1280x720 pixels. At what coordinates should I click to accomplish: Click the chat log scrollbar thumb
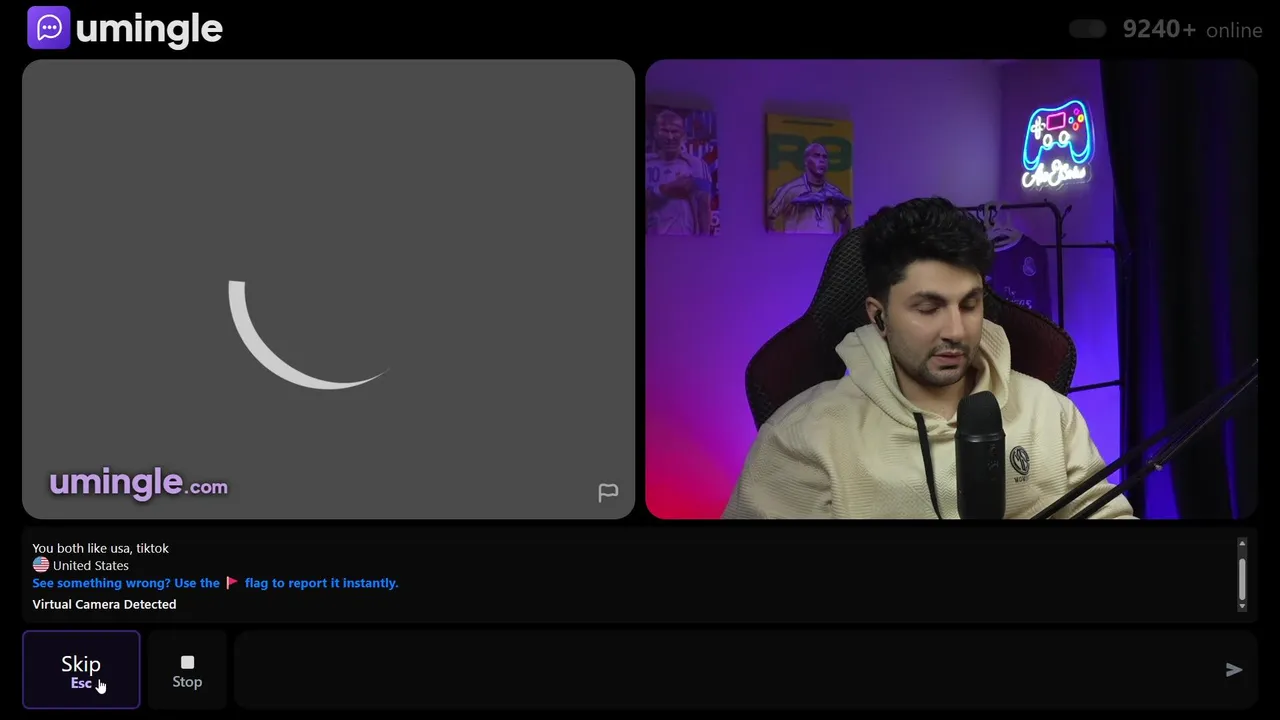(1242, 578)
